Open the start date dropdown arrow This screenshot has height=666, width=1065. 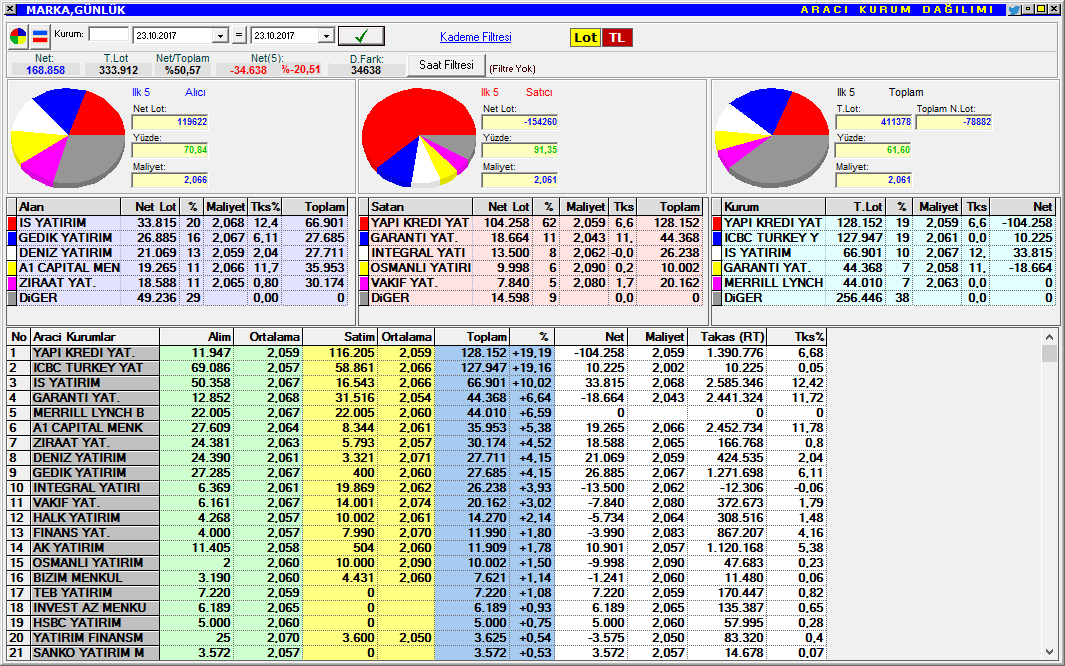(220, 36)
